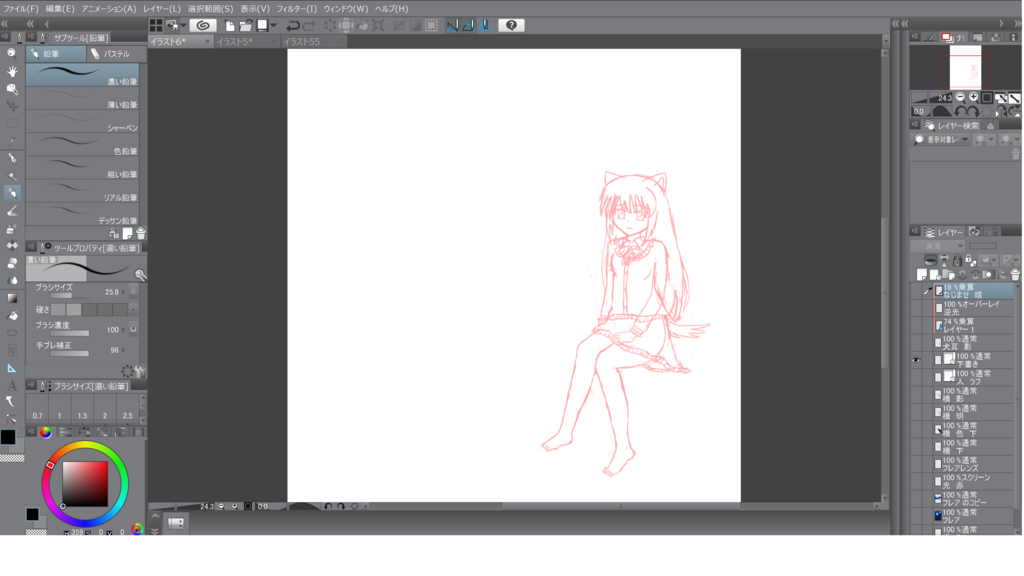Switch to the イラスト55 canvas tab

click(x=300, y=41)
